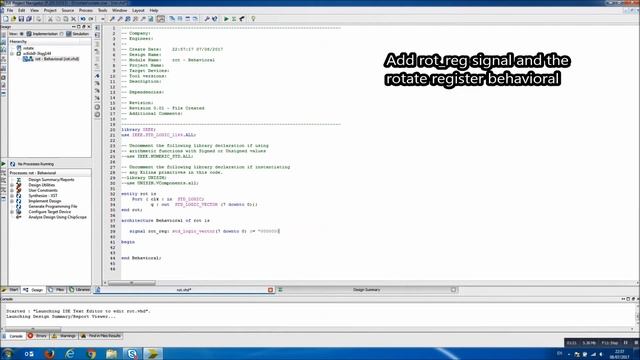Image resolution: width=640 pixels, height=360 pixels.
Task: Expand the User Constraints process node
Action: (x=12, y=190)
